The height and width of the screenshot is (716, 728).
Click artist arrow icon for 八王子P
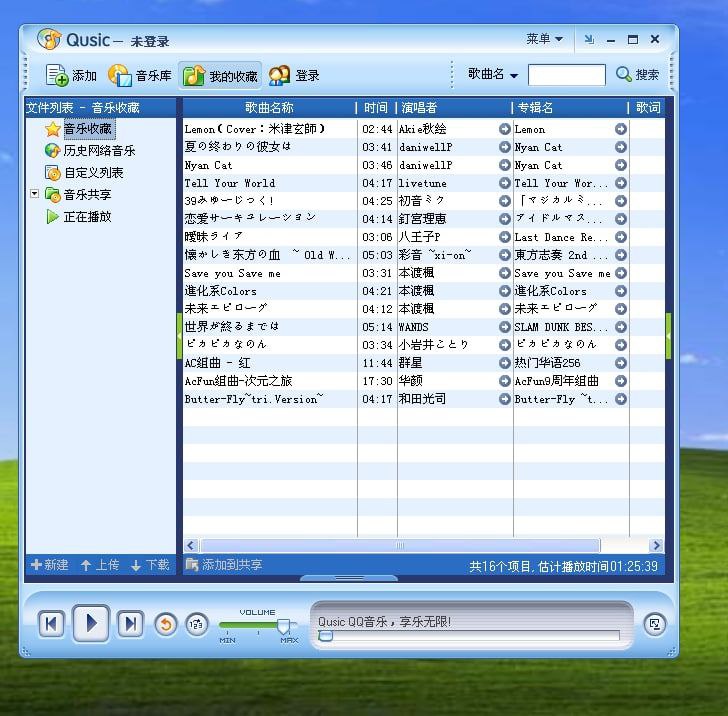click(505, 237)
